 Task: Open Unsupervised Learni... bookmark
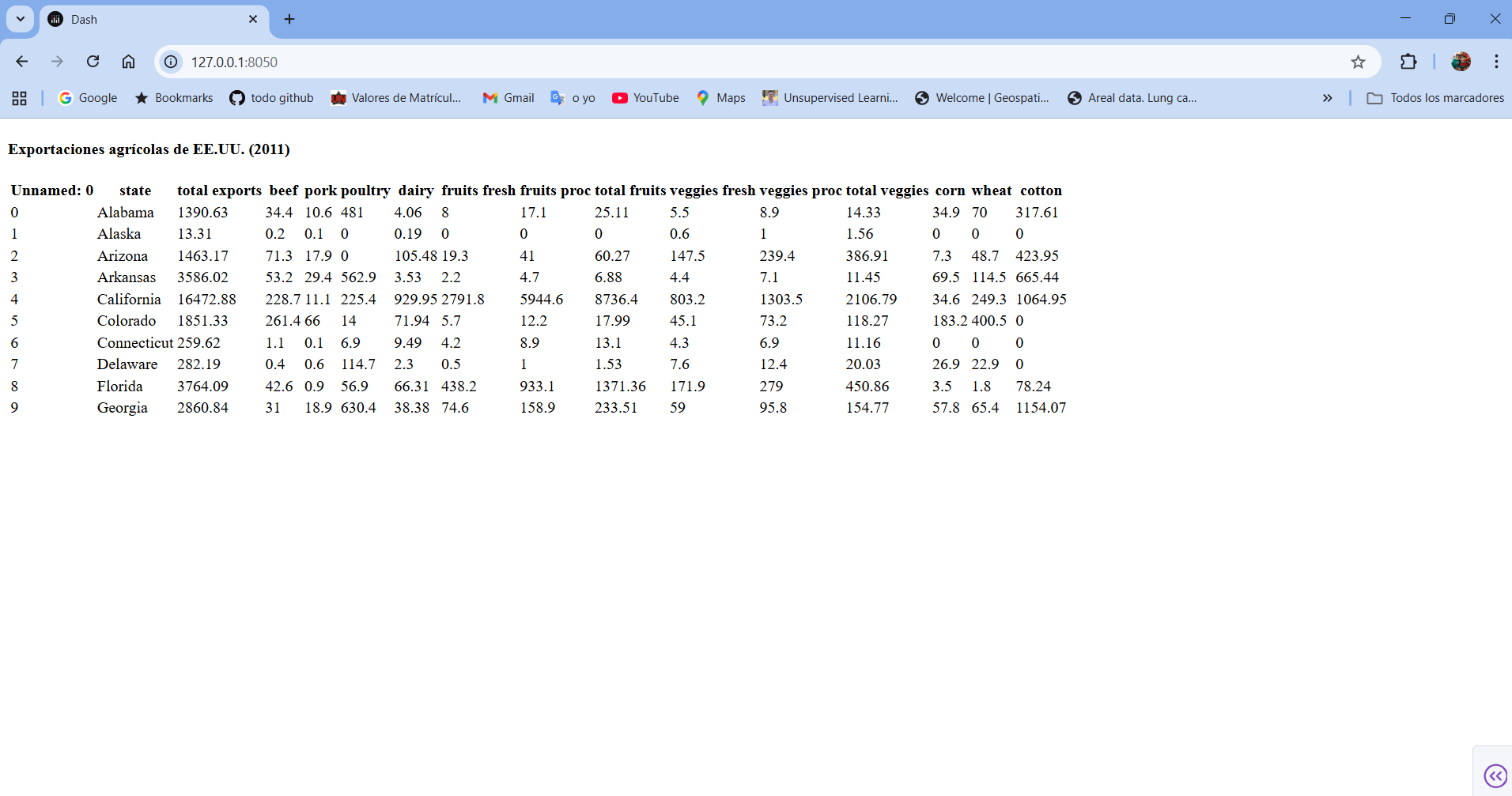[830, 98]
